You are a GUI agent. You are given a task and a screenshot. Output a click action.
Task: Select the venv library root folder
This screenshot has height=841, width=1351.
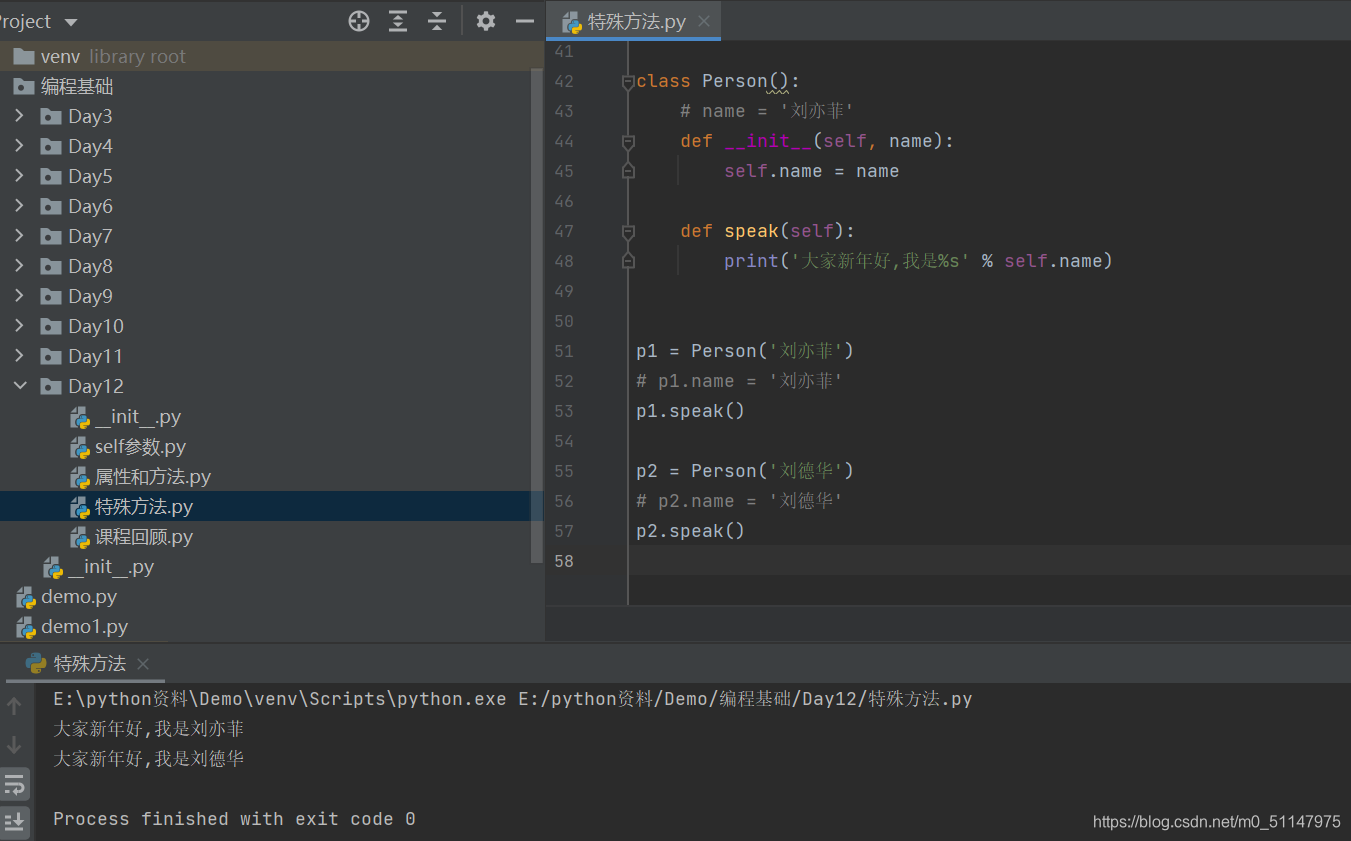[272, 57]
